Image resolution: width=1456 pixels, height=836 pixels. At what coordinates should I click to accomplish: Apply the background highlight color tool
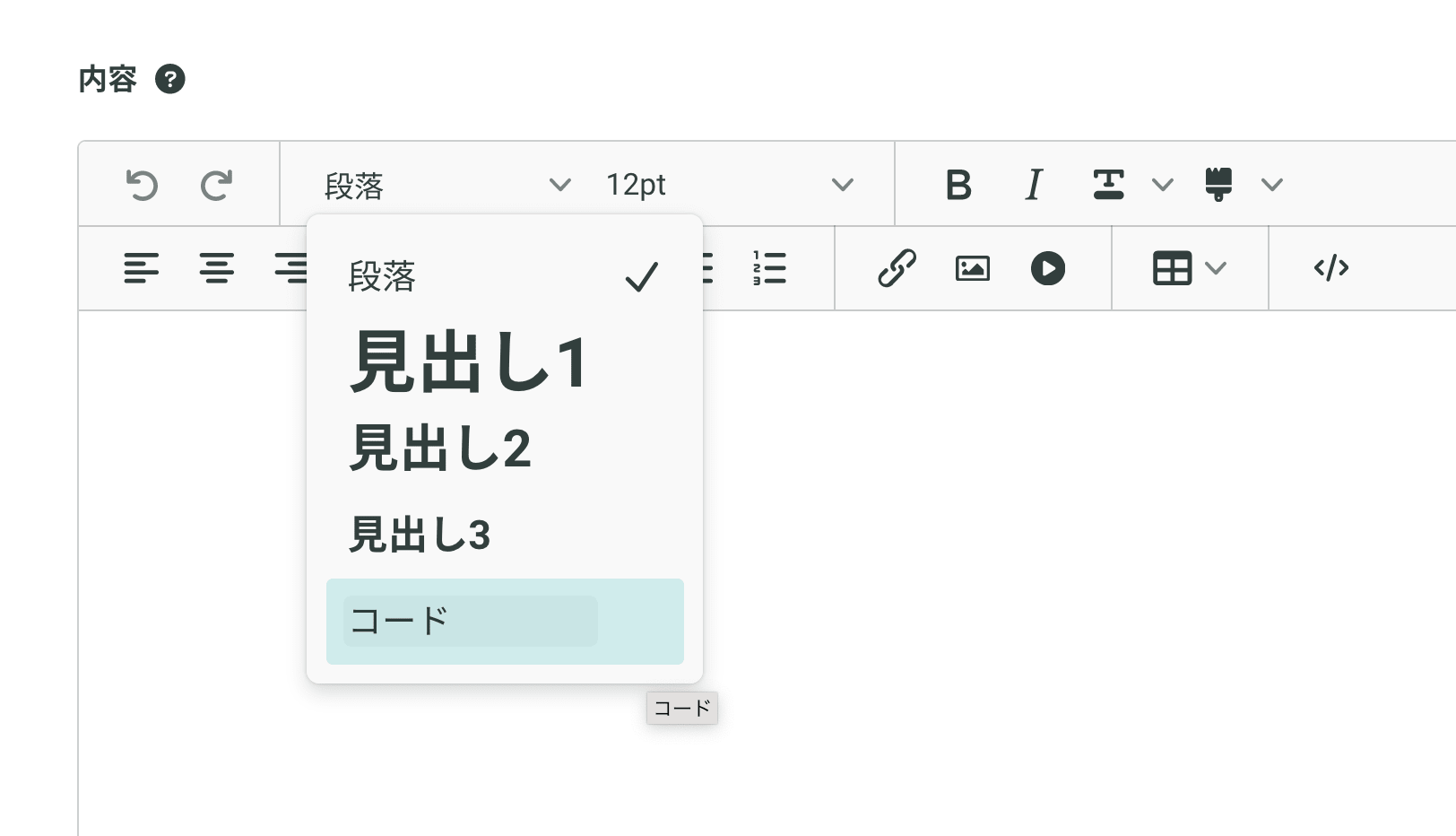(x=1218, y=185)
